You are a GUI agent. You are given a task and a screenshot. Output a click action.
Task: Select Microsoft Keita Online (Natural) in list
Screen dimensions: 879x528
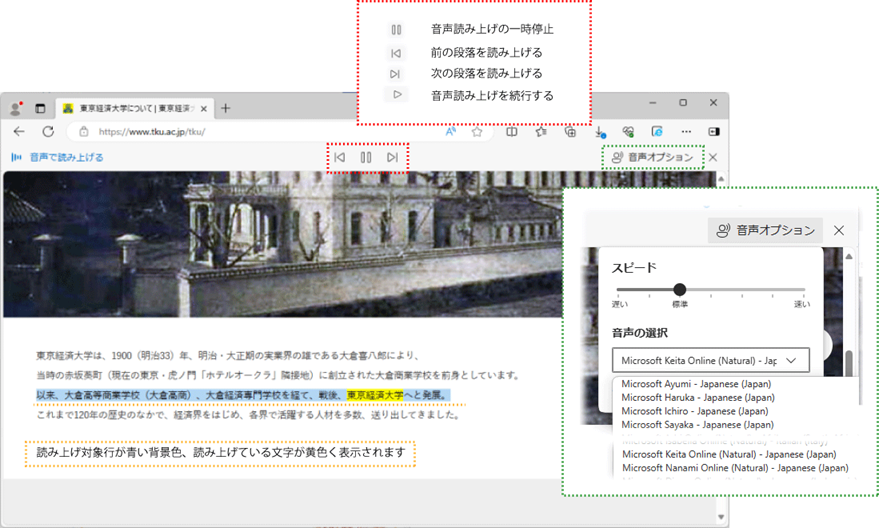[729, 454]
